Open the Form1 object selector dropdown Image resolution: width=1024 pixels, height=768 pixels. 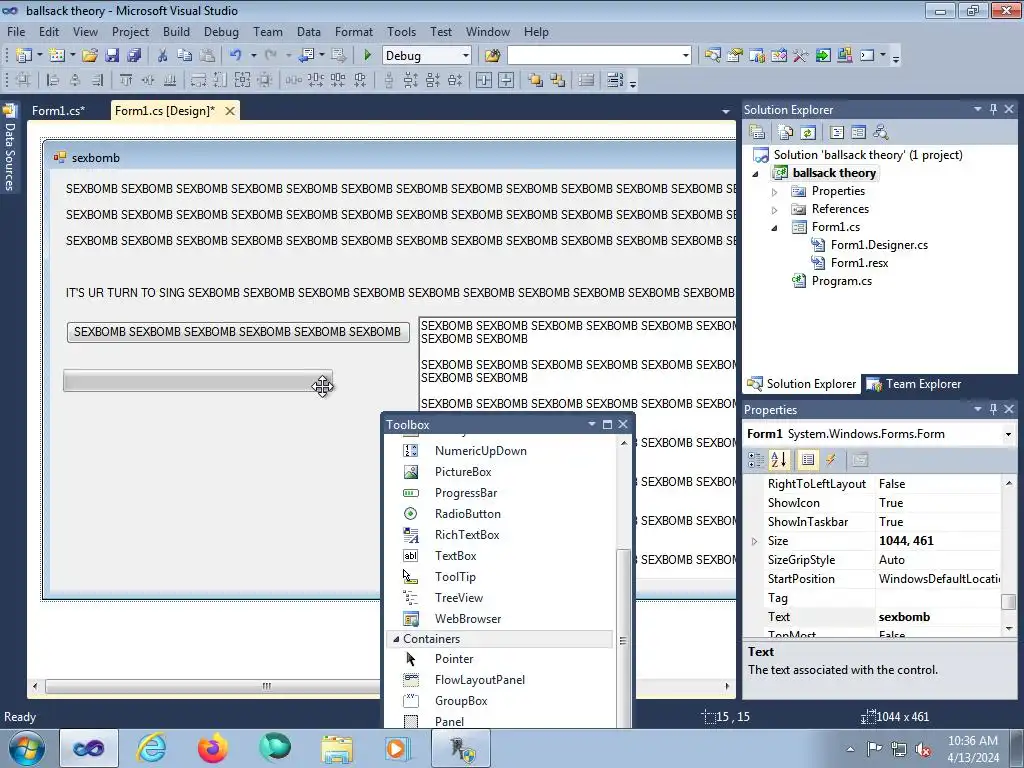[x=1008, y=434]
